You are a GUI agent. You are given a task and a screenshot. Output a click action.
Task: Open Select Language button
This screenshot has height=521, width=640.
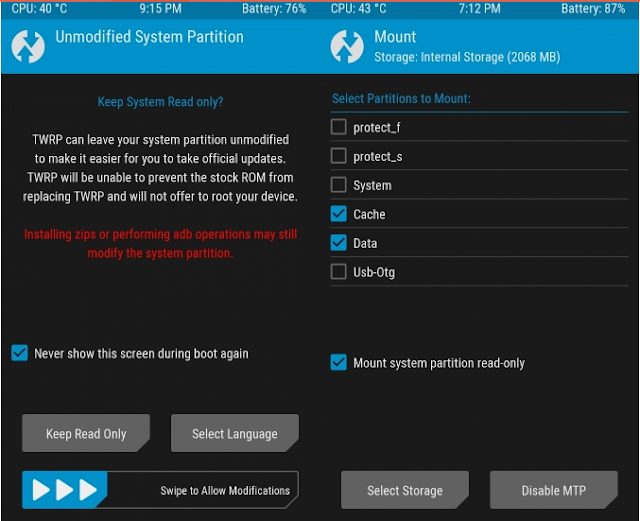[235, 433]
